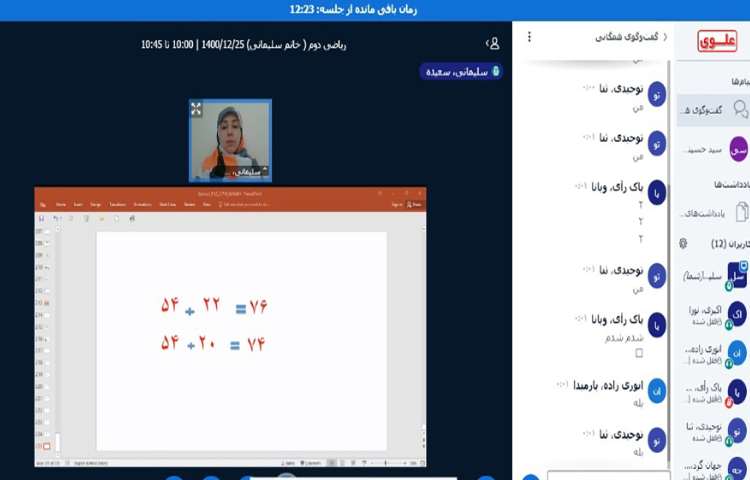Open the سلیمانی webcam name dropdown
750x480 pixels.
248,172
